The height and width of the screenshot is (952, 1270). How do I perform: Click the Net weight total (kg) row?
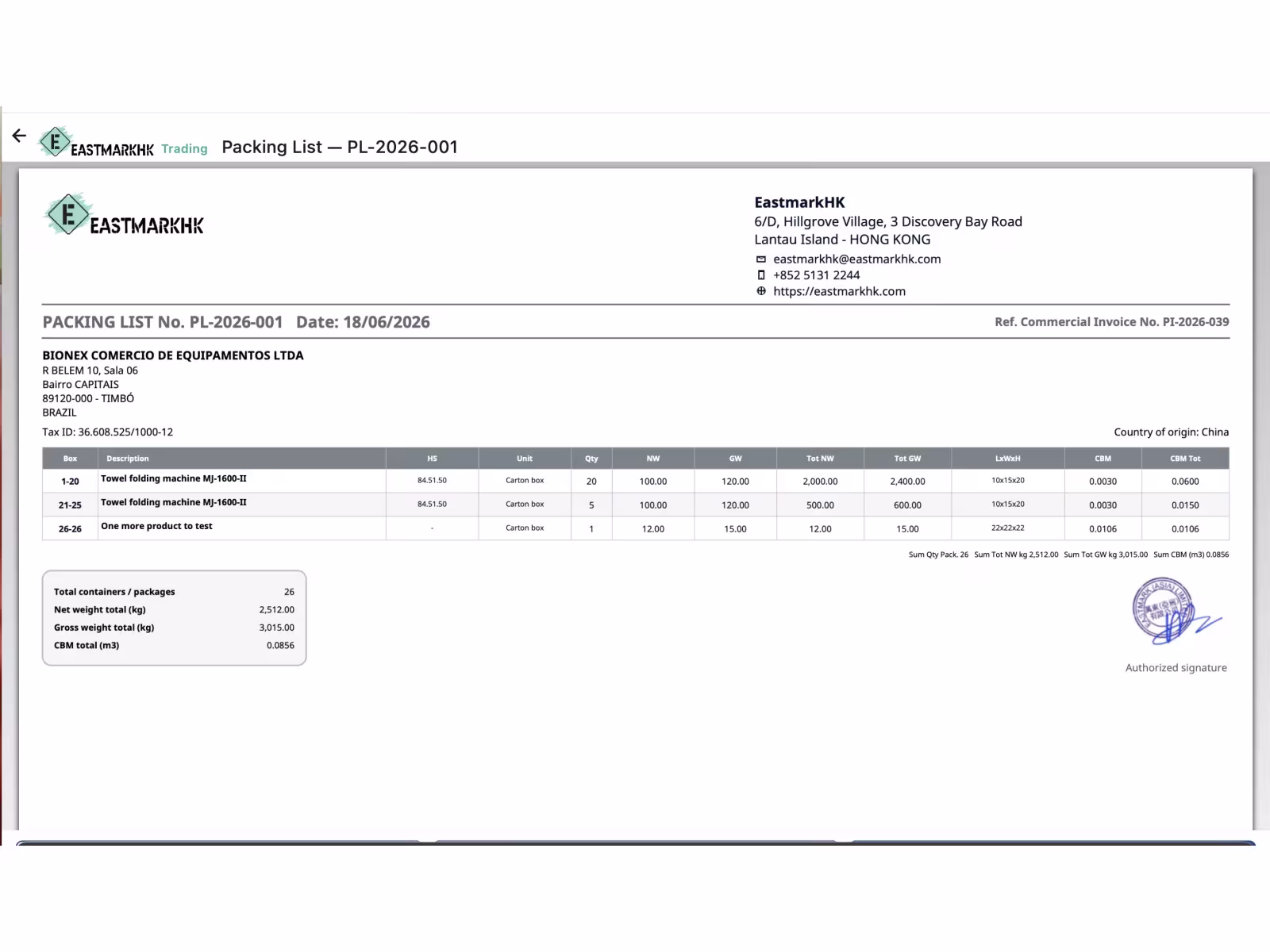pos(174,610)
